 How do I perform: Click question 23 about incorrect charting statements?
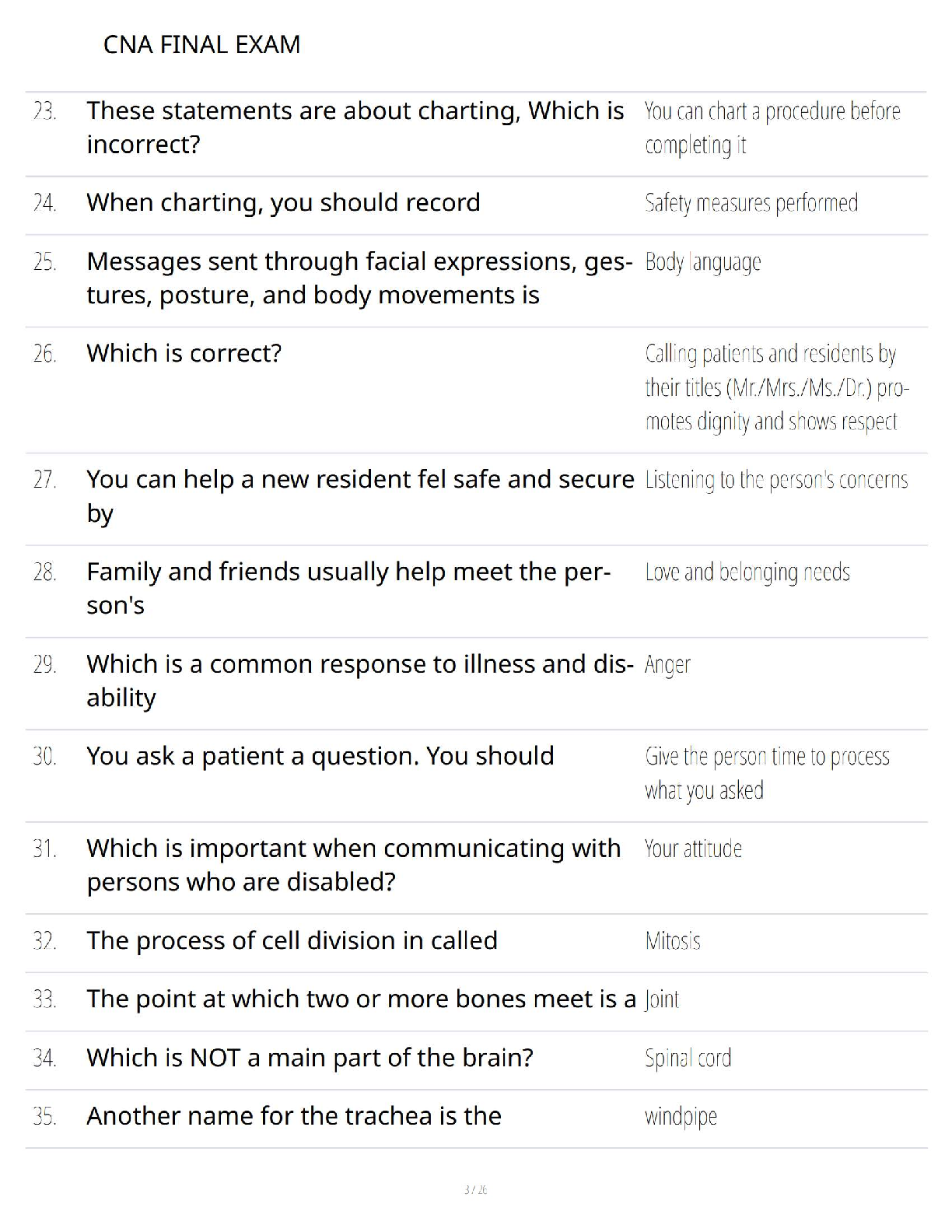coord(355,128)
